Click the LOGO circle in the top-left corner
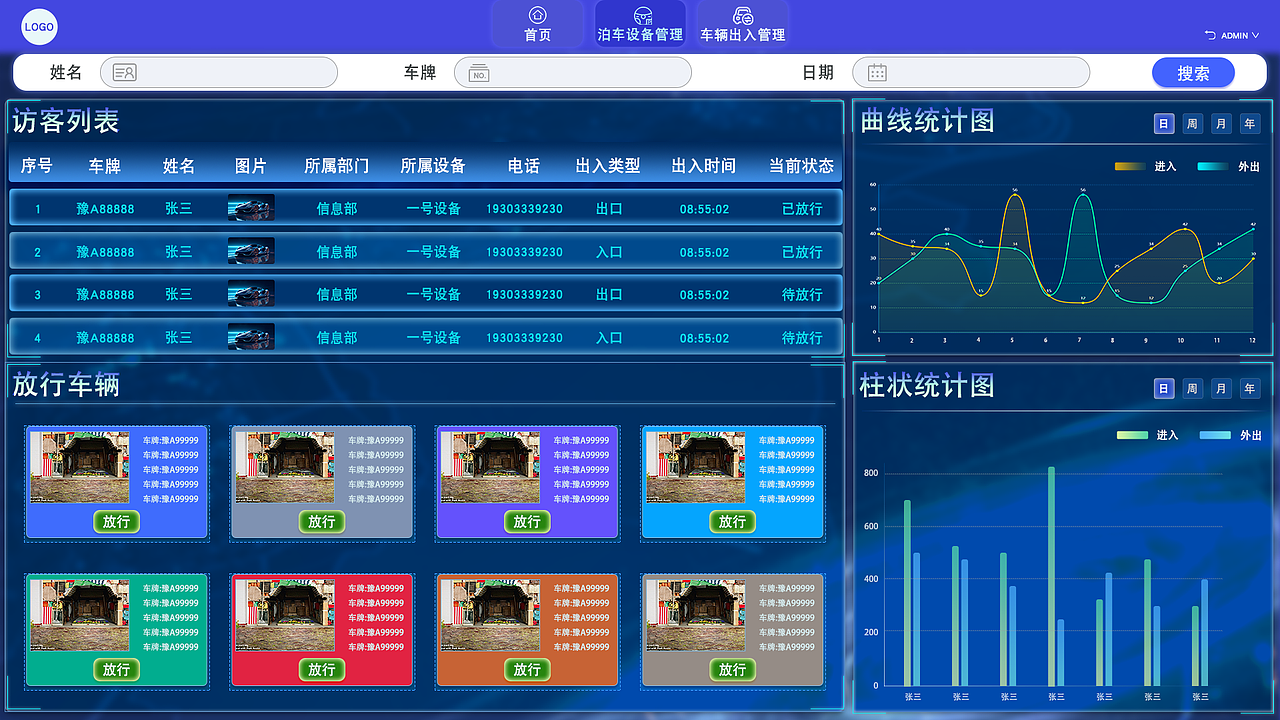The width and height of the screenshot is (1280, 720). (39, 26)
